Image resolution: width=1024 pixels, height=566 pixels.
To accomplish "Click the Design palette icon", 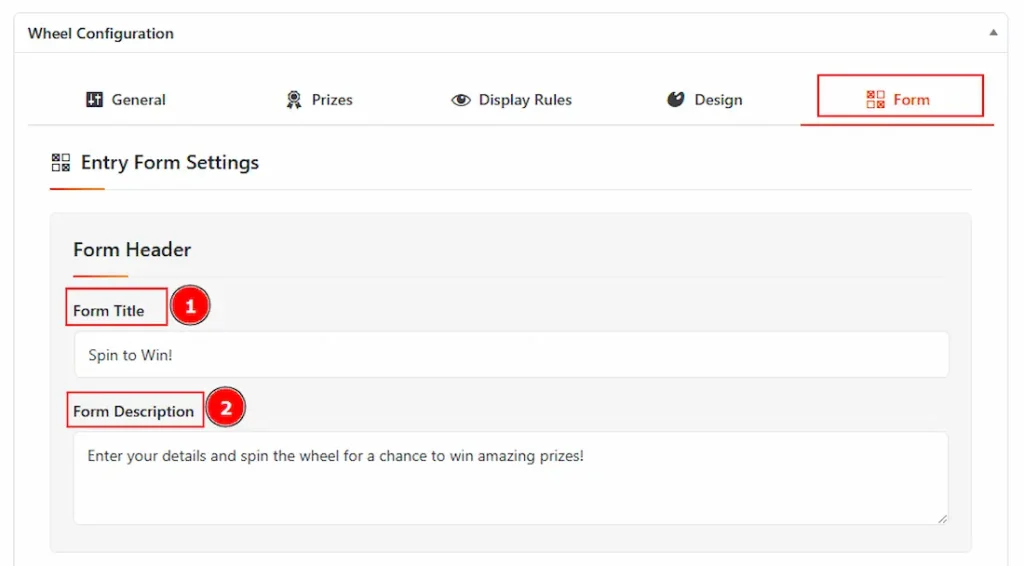I will point(675,99).
